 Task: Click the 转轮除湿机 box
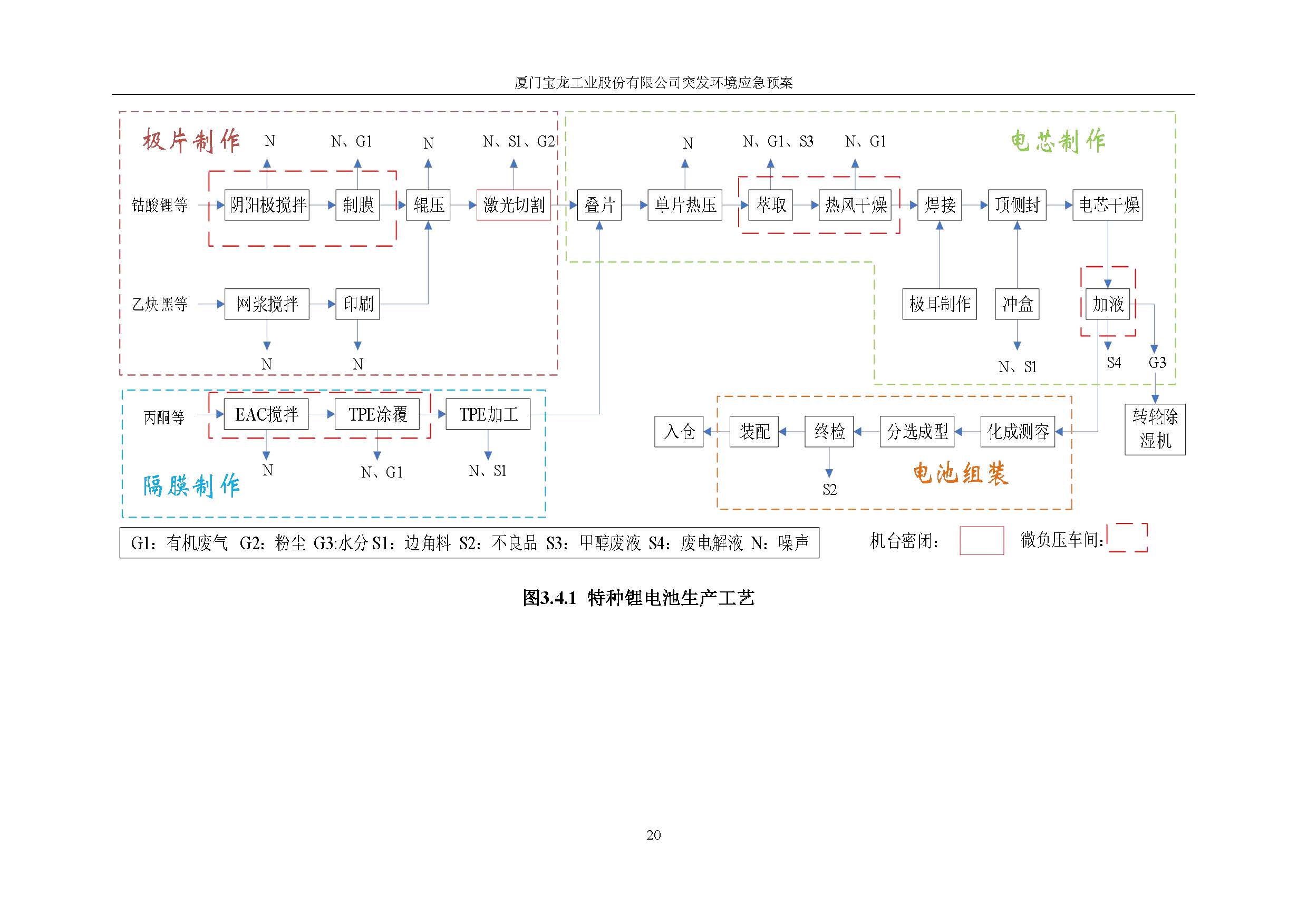(1155, 429)
